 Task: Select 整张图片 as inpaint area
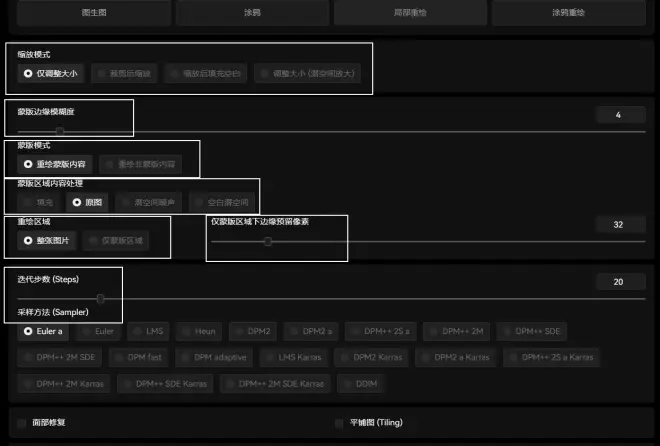(46, 241)
